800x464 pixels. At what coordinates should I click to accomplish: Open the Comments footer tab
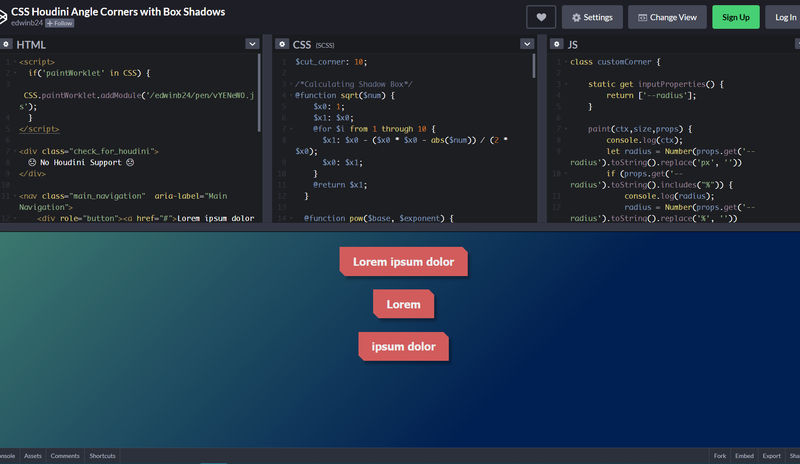(65, 456)
